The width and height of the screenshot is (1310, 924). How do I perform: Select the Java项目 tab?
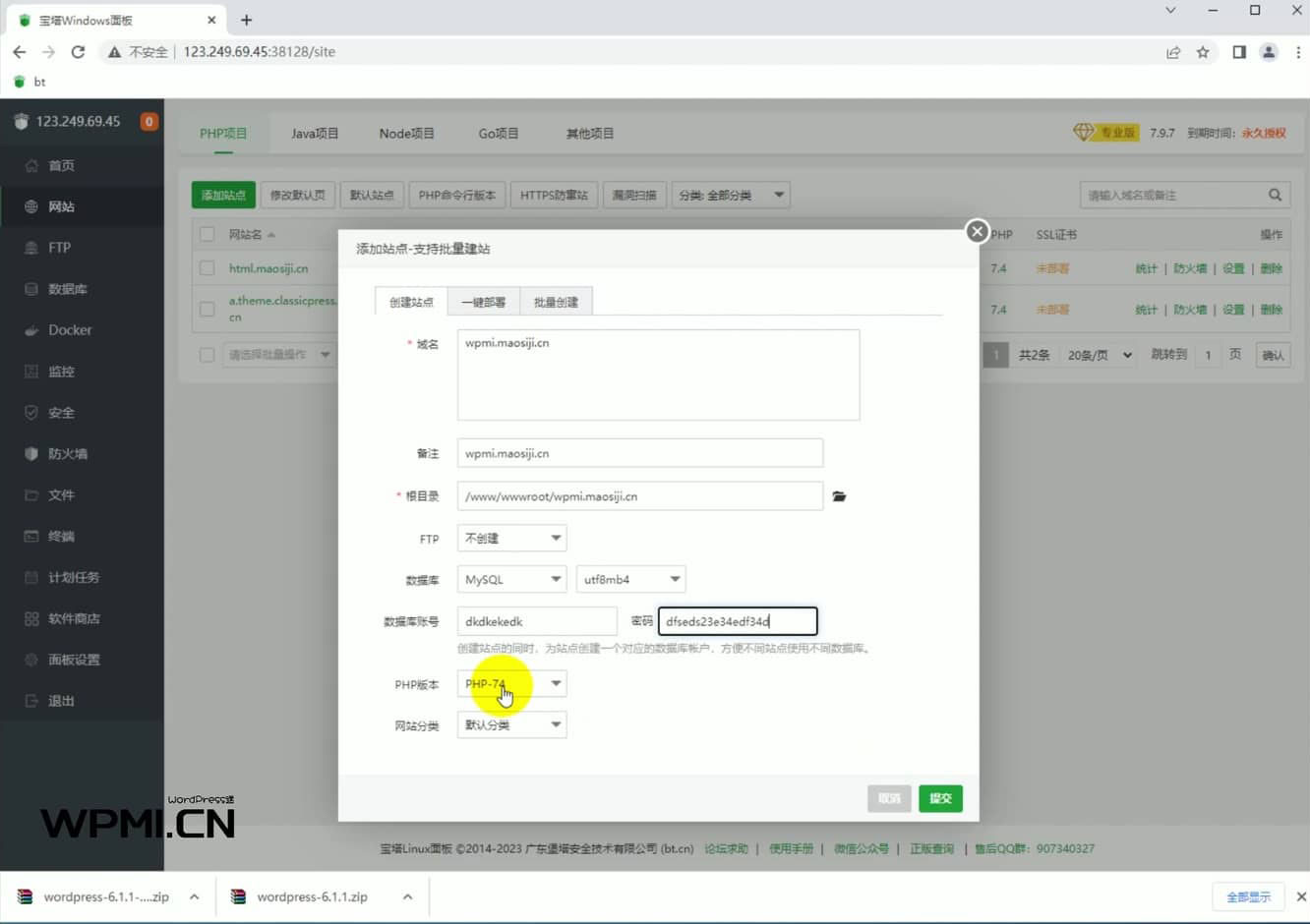(x=315, y=133)
